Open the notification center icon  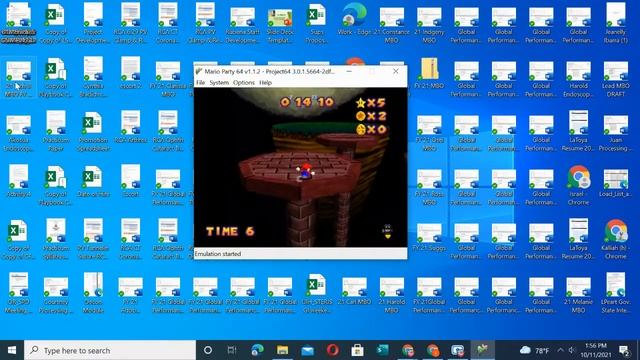coord(623,350)
